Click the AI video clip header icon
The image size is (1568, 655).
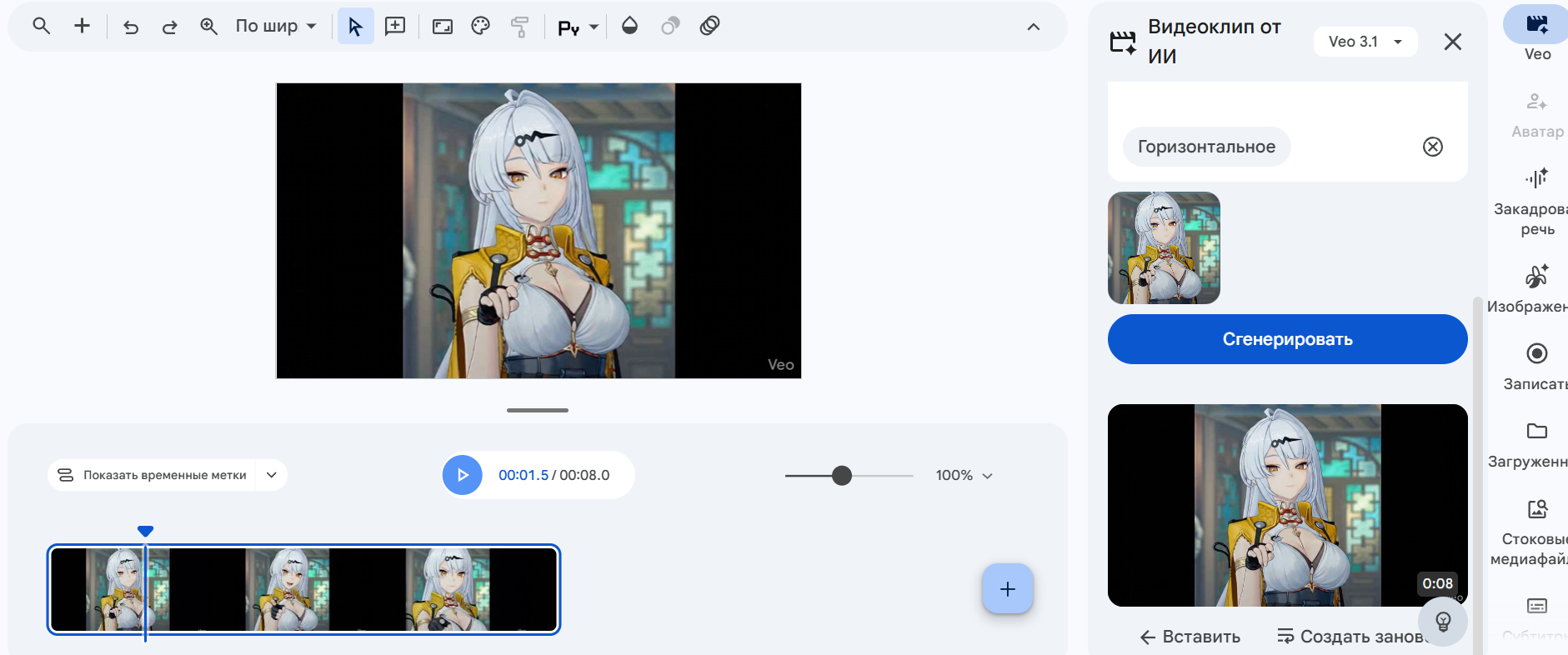click(x=1123, y=42)
